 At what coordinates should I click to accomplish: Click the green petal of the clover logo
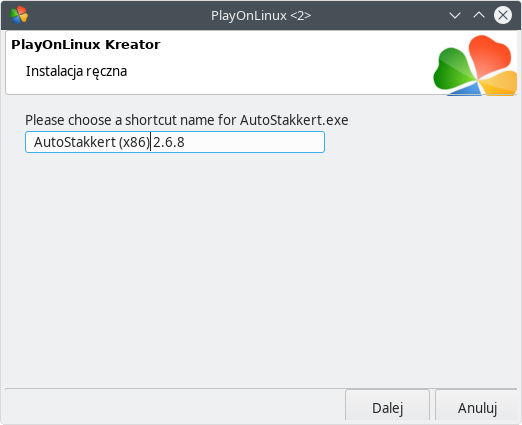pyautogui.click(x=454, y=71)
